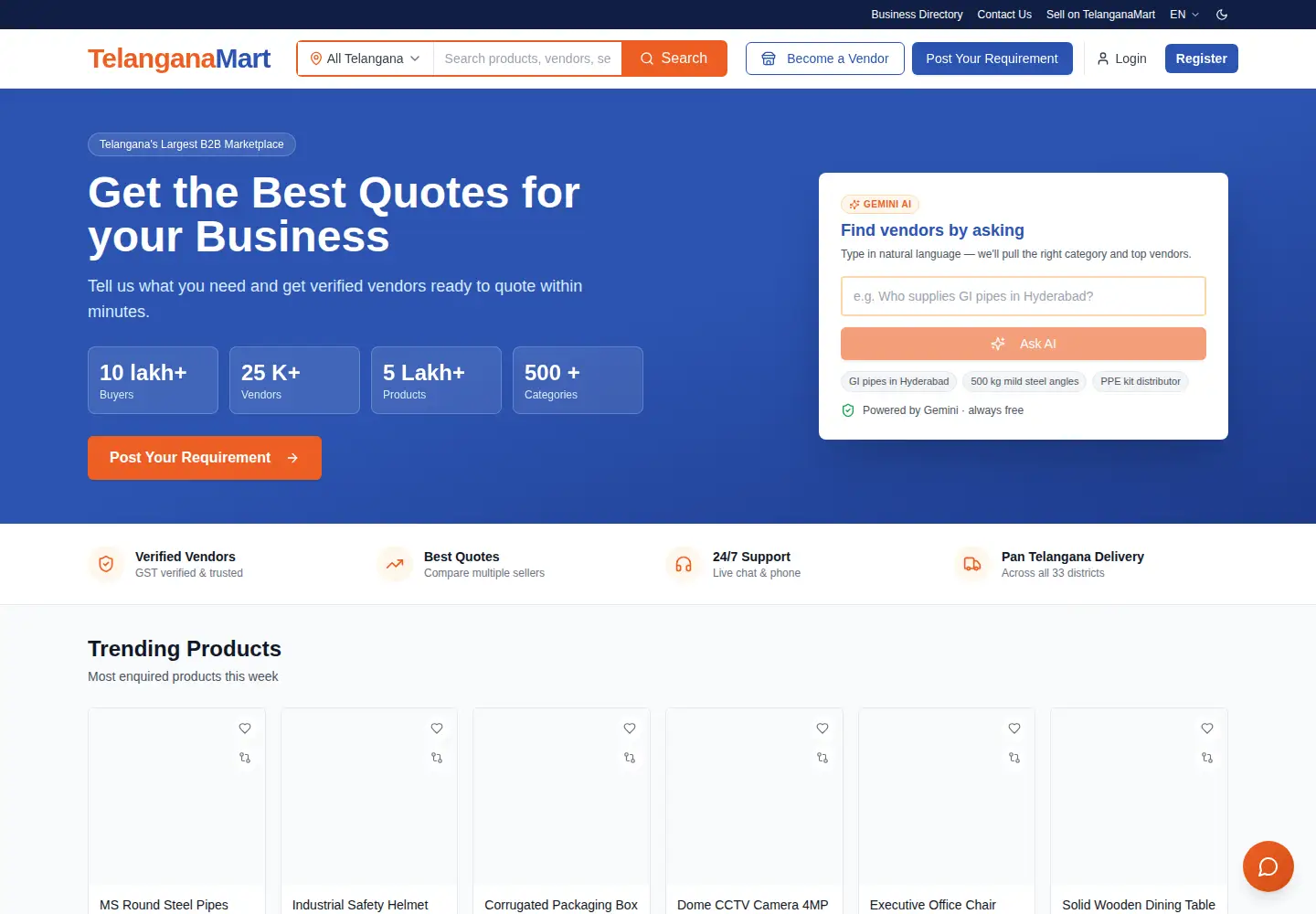Select PPE kit distributor suggestion chip
Screen dimensions: 1316x914
click(x=1141, y=381)
